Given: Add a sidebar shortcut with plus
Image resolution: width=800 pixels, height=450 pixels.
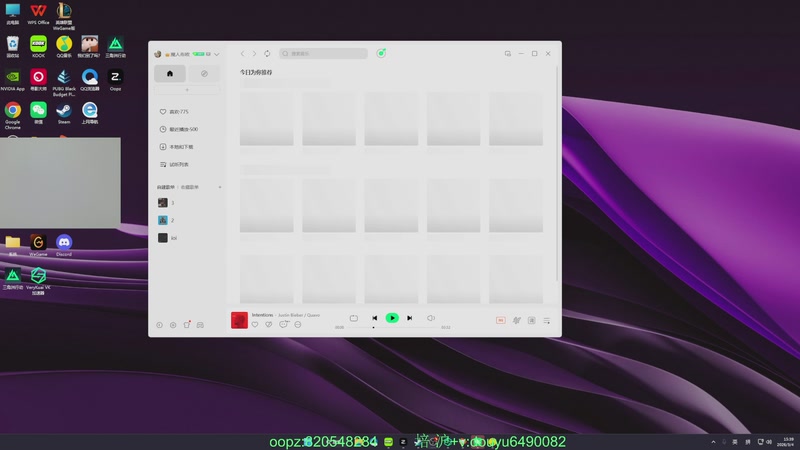Looking at the screenshot, I should coord(187,90).
